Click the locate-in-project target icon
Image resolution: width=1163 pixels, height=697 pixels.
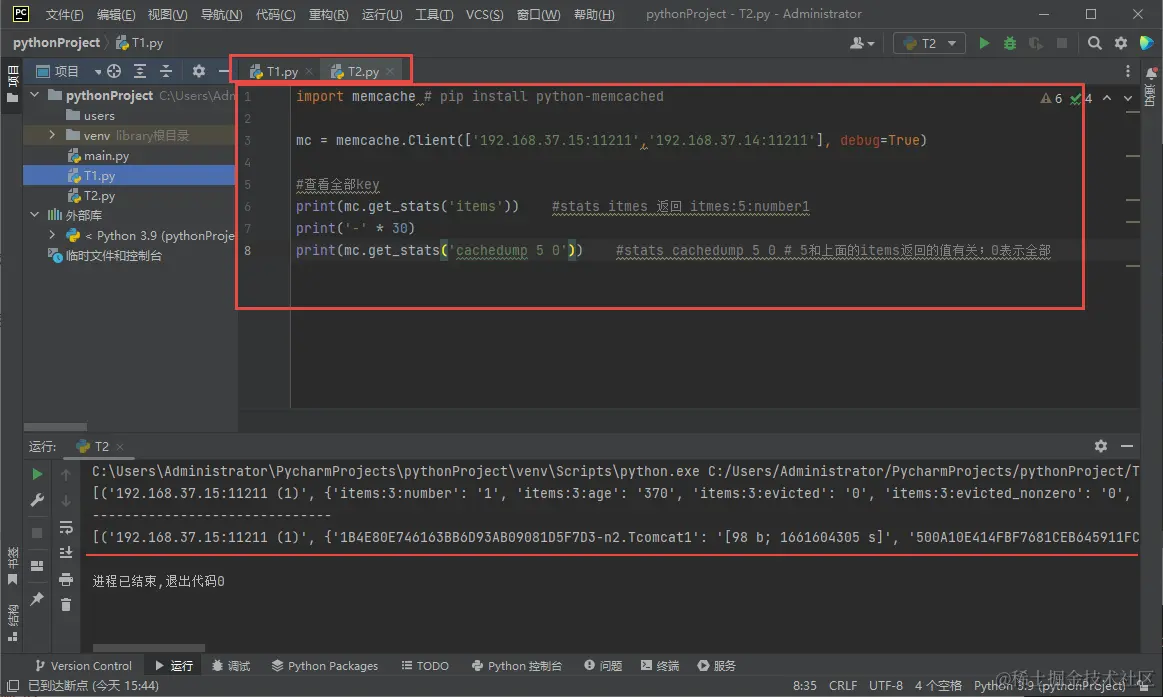point(113,71)
